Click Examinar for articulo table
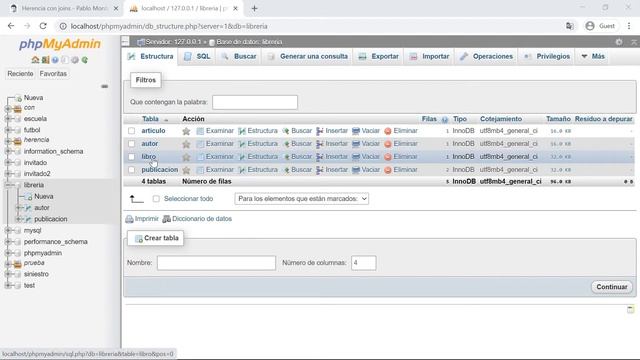The height and width of the screenshot is (360, 640). (x=215, y=131)
